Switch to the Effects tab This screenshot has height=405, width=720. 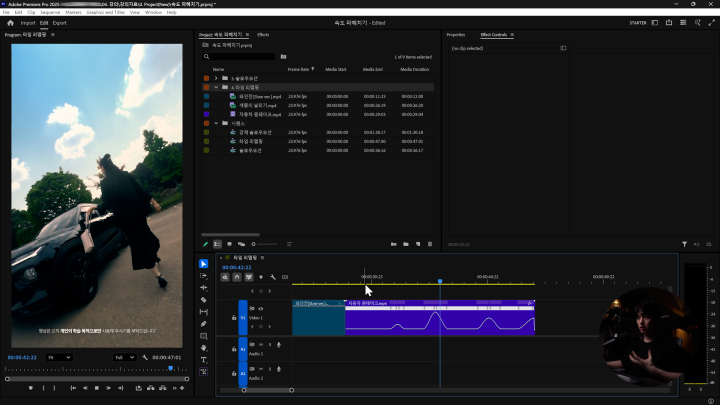pyautogui.click(x=263, y=34)
